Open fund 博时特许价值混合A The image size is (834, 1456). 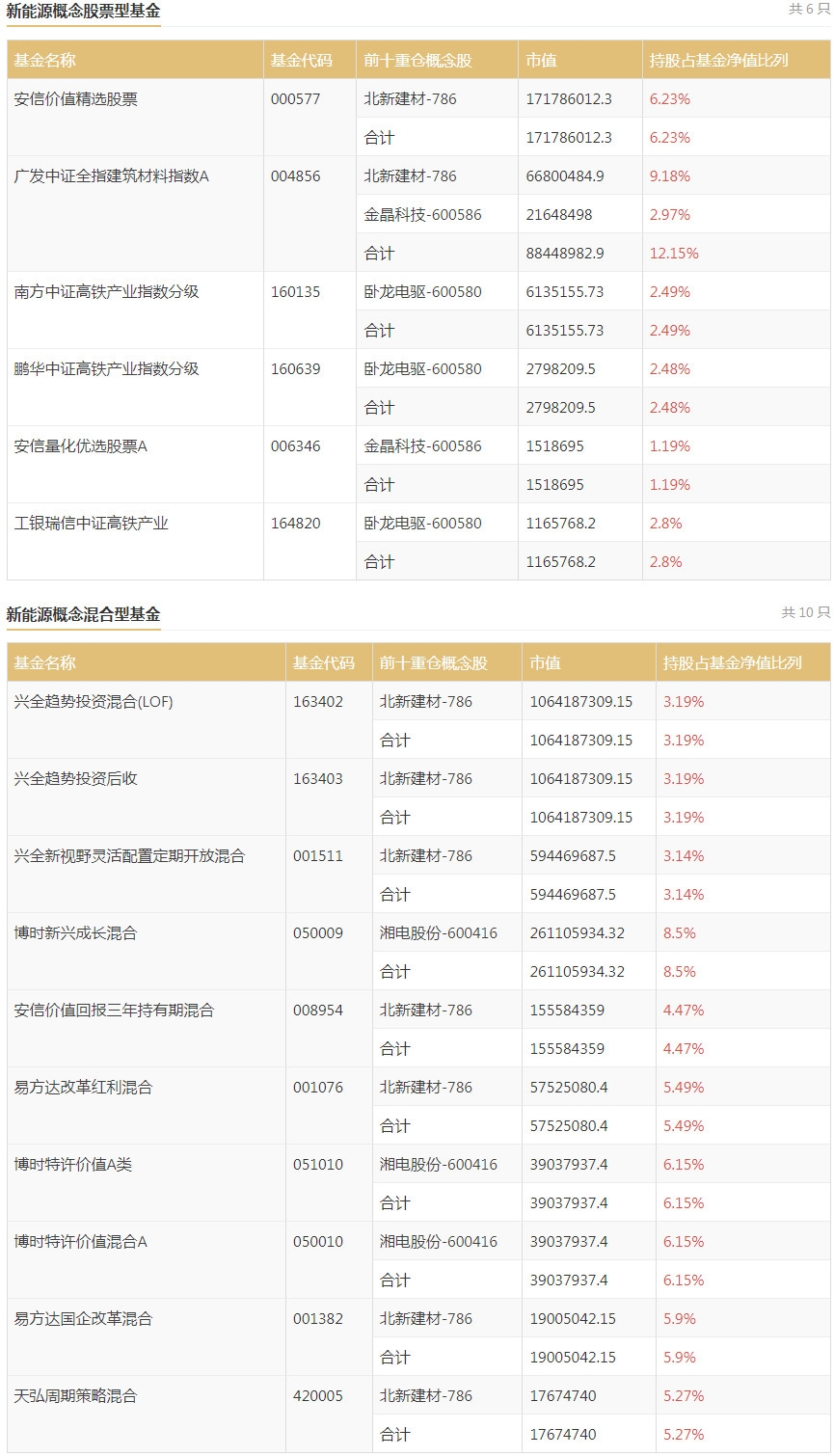(x=81, y=1241)
